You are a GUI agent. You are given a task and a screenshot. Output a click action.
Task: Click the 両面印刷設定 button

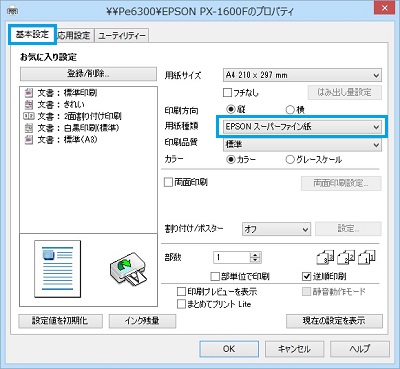pyautogui.click(x=341, y=183)
